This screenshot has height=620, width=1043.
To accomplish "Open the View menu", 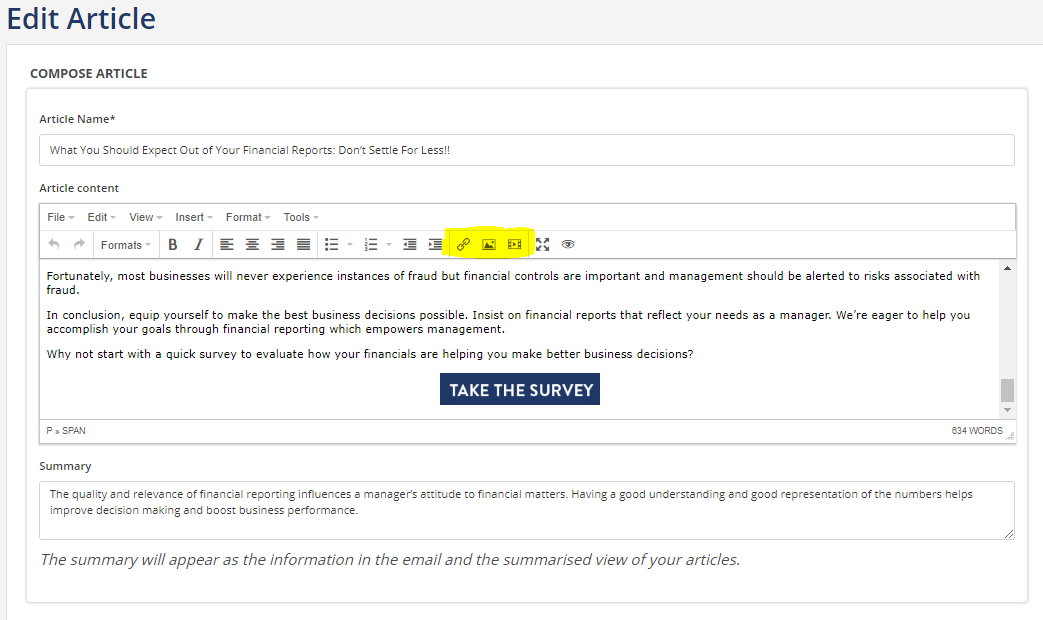I will coord(146,217).
